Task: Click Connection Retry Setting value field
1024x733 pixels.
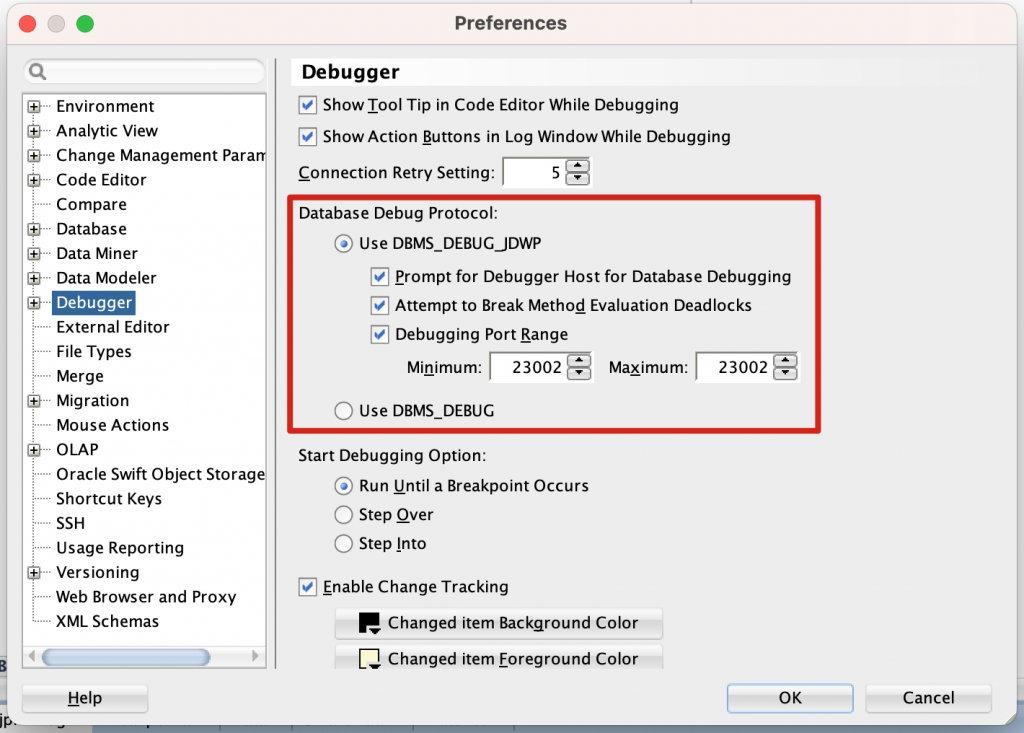Action: click(x=534, y=172)
